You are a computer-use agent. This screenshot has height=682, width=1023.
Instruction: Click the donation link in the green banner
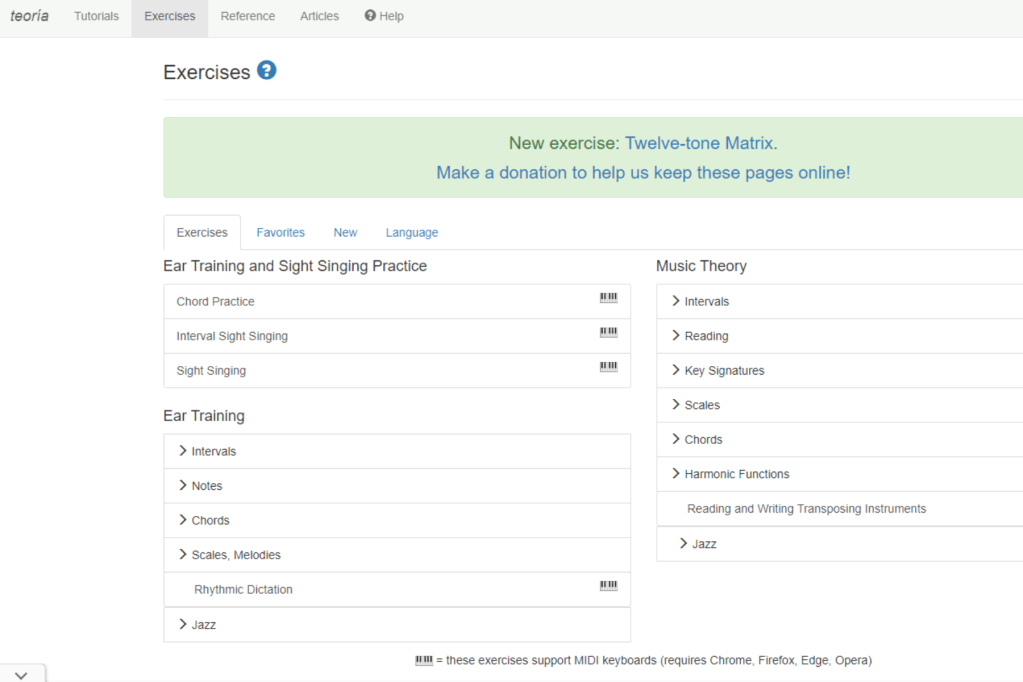point(642,172)
